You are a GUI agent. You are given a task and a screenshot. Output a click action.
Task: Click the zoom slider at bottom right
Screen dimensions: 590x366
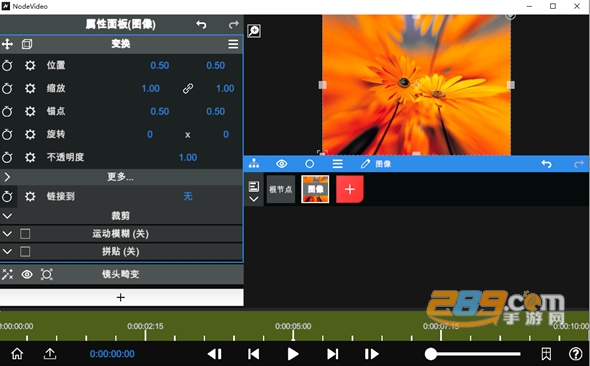473,354
